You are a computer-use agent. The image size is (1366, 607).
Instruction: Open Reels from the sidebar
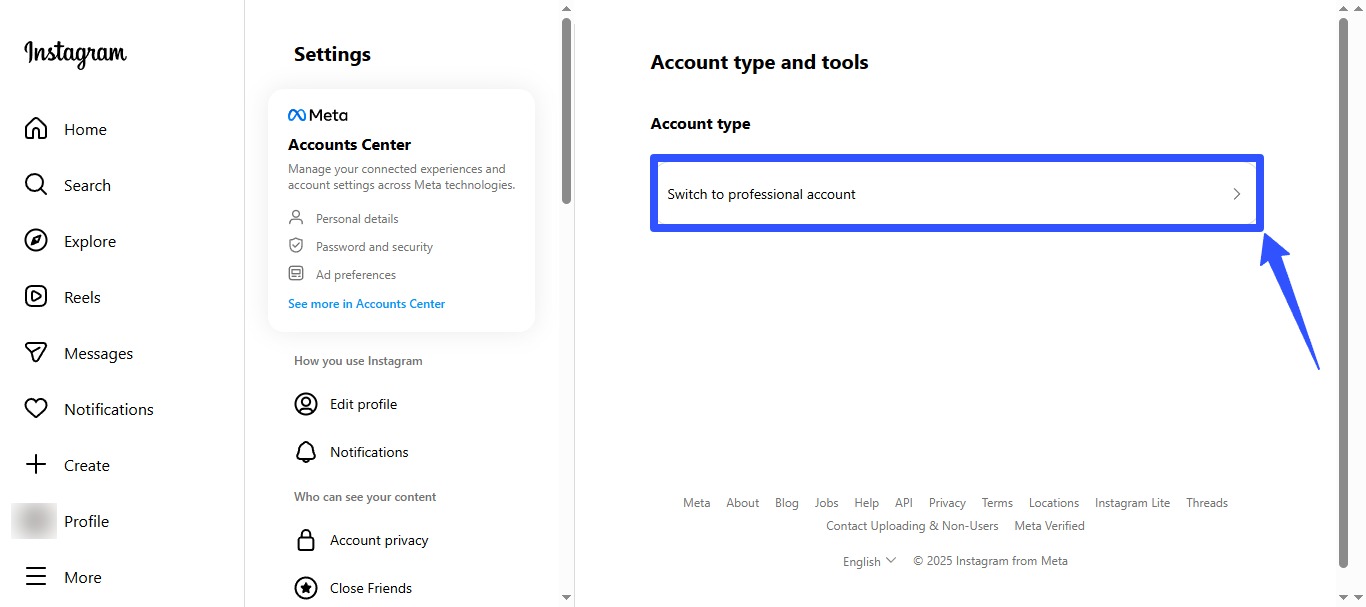tap(36, 297)
